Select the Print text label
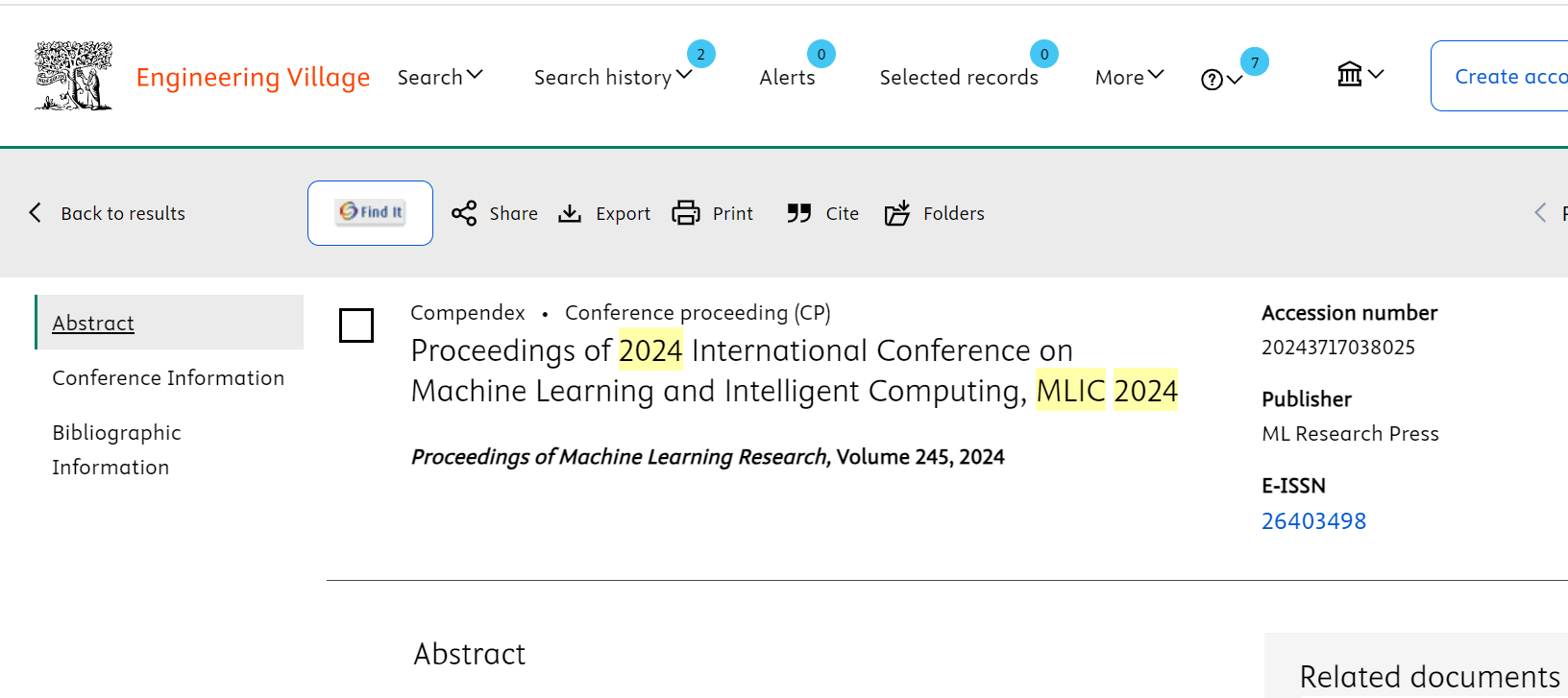The image size is (1568, 698). click(x=733, y=213)
